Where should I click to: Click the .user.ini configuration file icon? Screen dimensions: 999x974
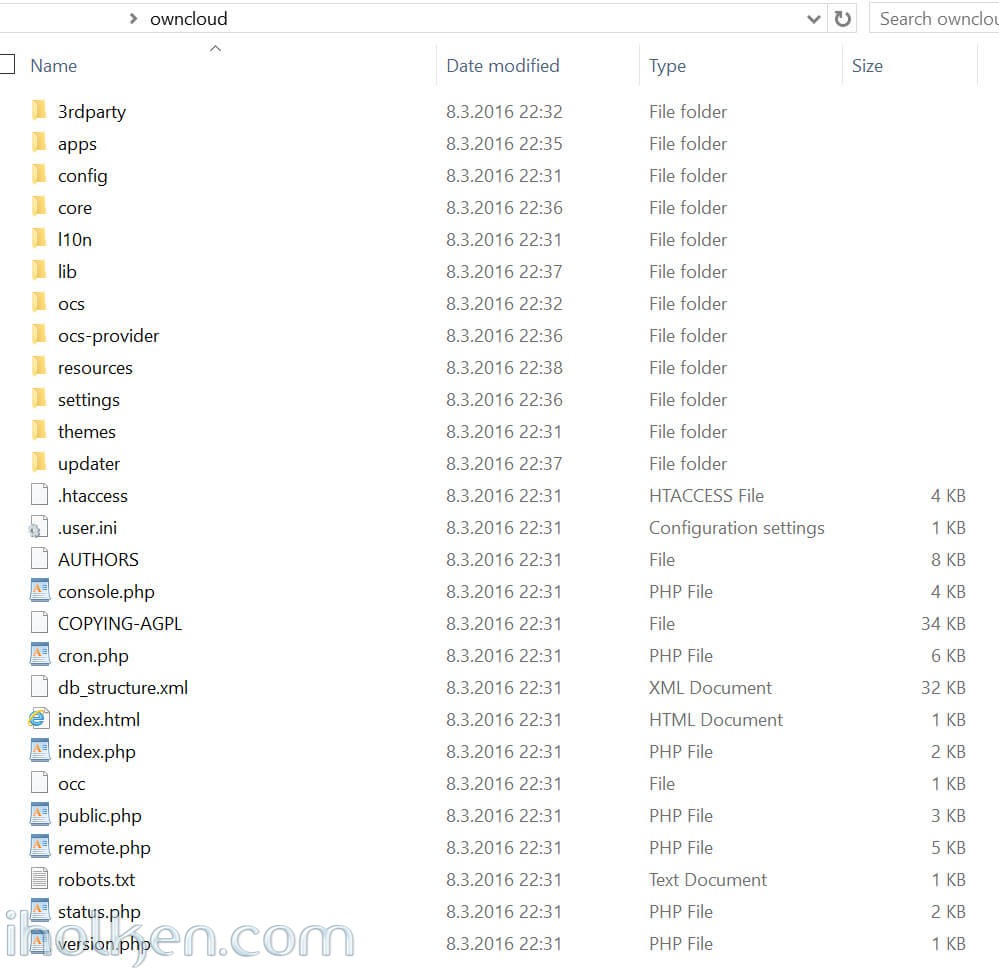(39, 527)
